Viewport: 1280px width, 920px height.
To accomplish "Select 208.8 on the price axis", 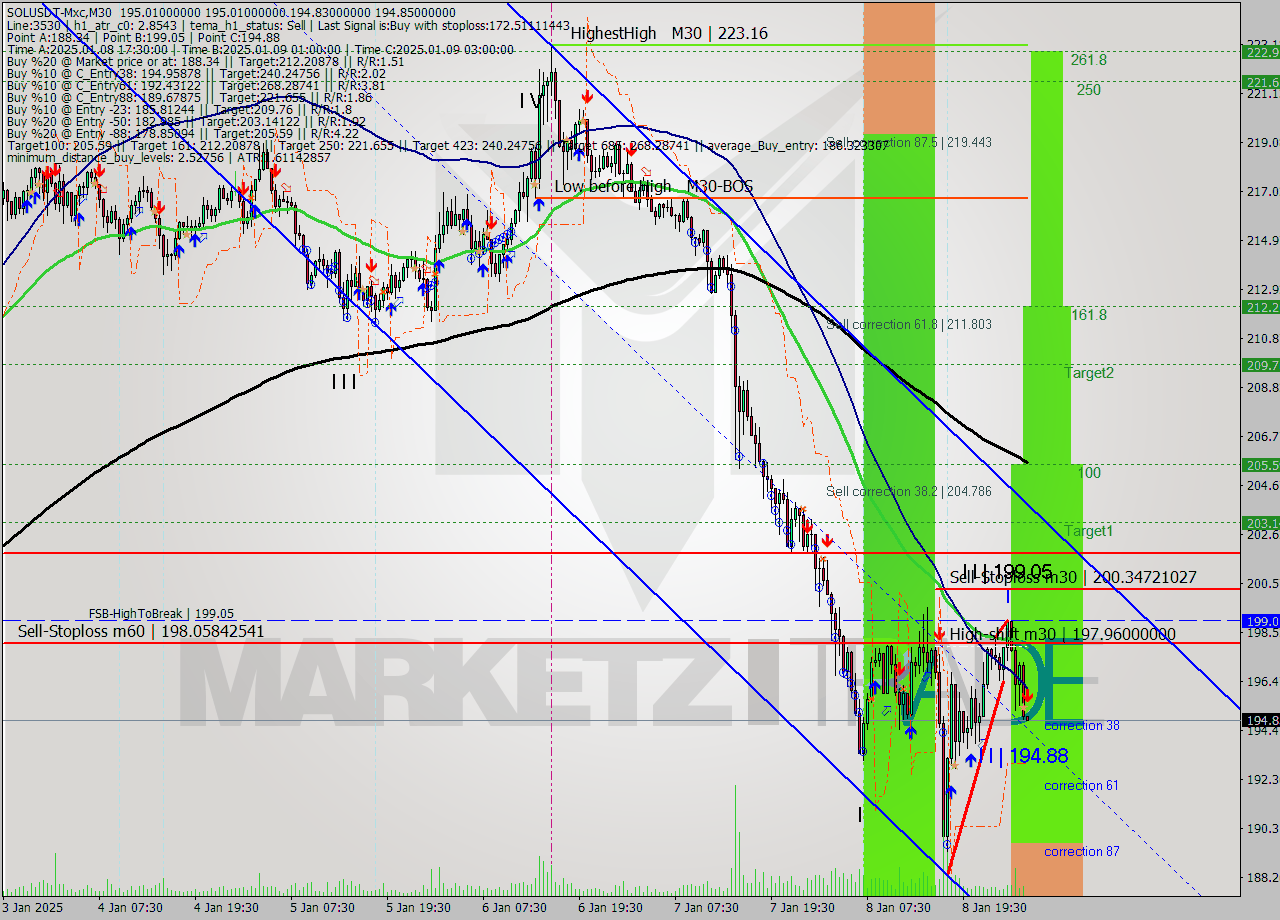I will tap(1262, 387).
